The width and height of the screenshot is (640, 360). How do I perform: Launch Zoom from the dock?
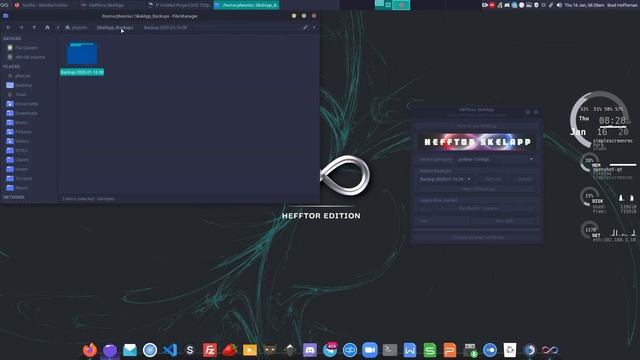370,350
